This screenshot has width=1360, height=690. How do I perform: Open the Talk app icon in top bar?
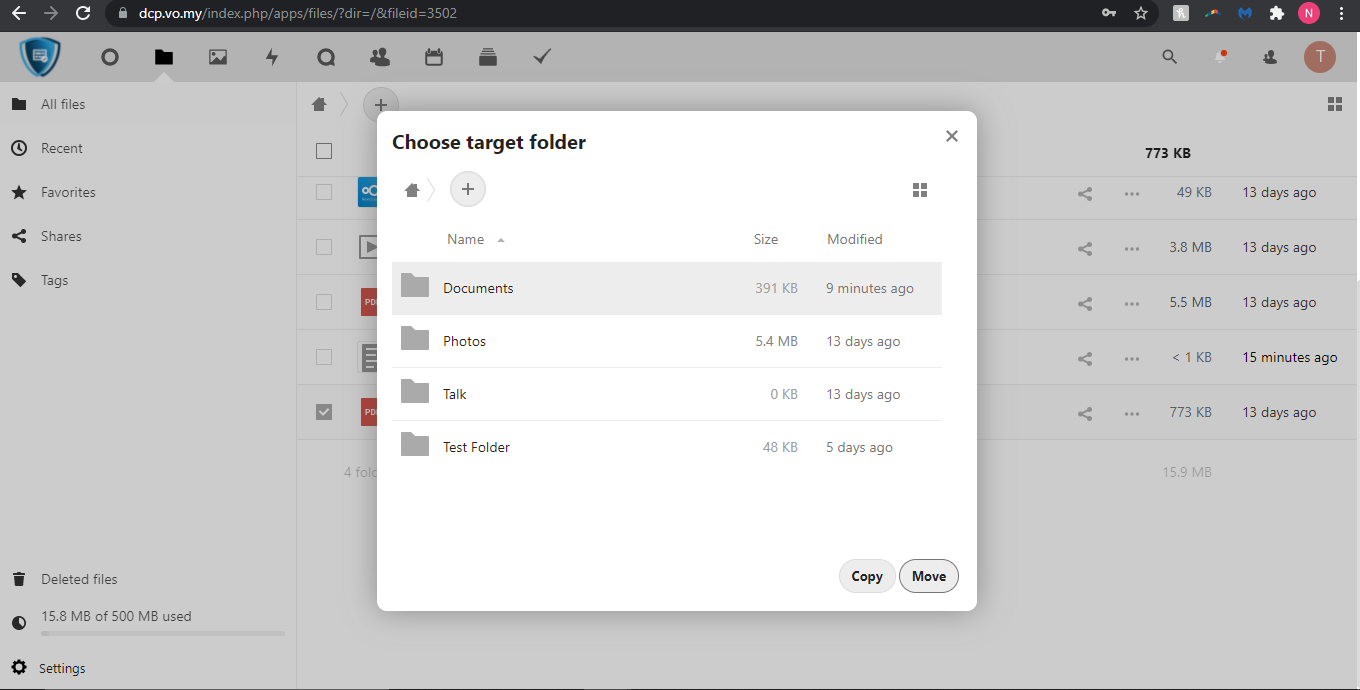pos(326,57)
